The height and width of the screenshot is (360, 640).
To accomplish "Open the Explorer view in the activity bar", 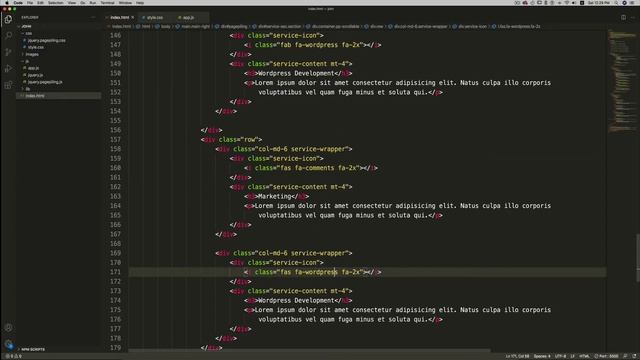I will click(x=8, y=19).
